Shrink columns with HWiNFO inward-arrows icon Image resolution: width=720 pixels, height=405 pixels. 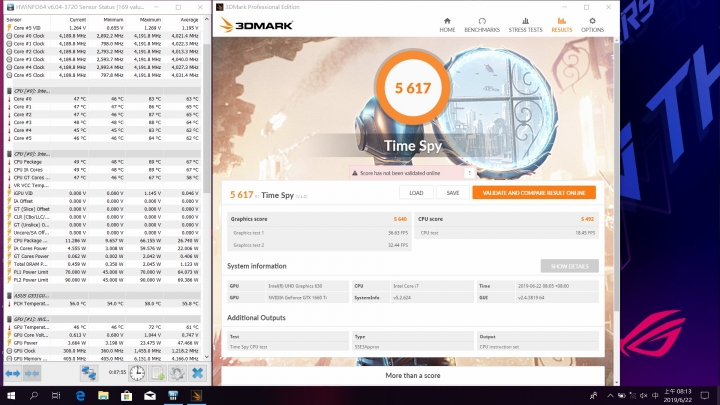tap(32, 373)
